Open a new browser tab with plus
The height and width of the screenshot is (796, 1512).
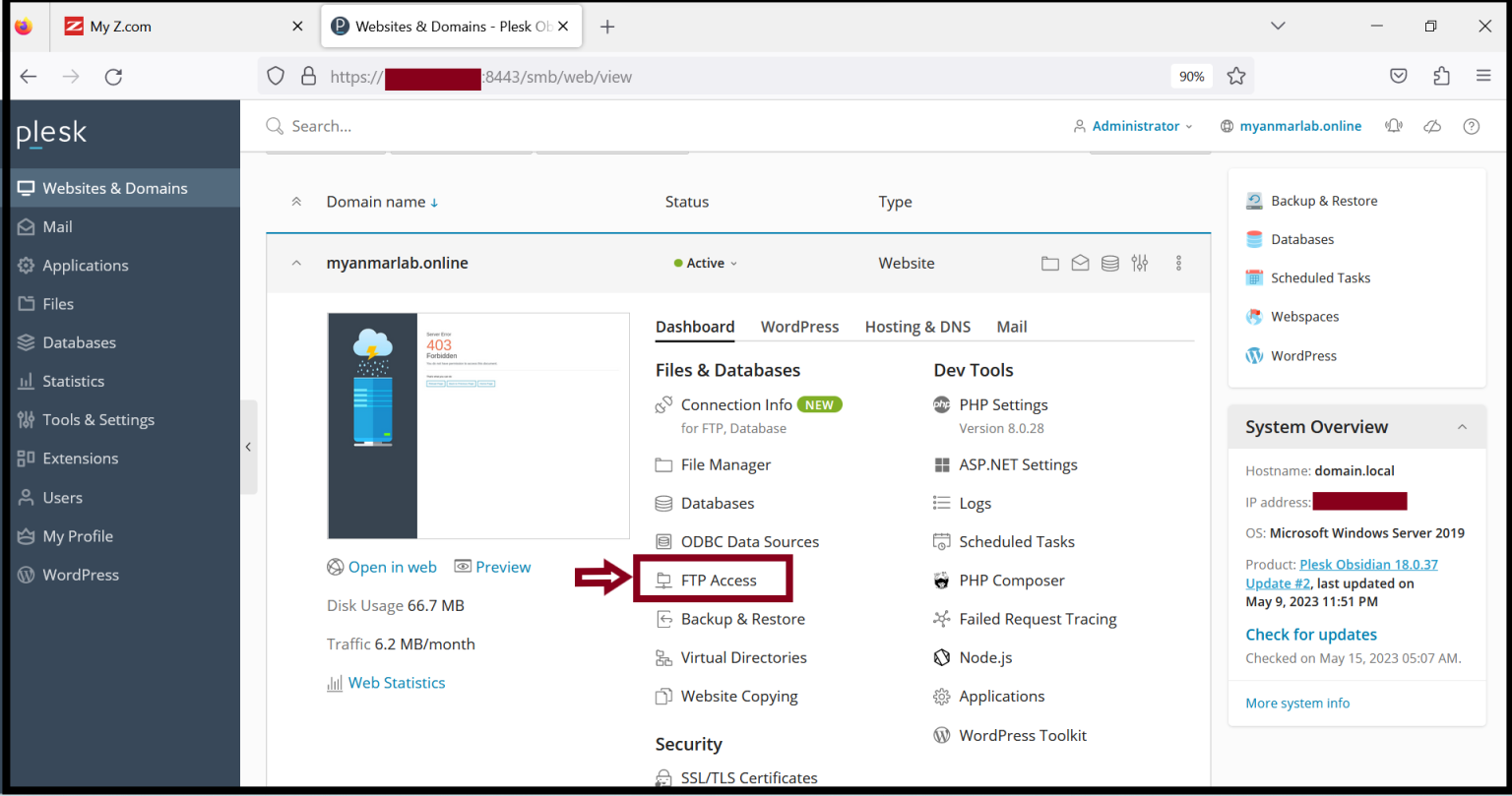[x=607, y=27]
